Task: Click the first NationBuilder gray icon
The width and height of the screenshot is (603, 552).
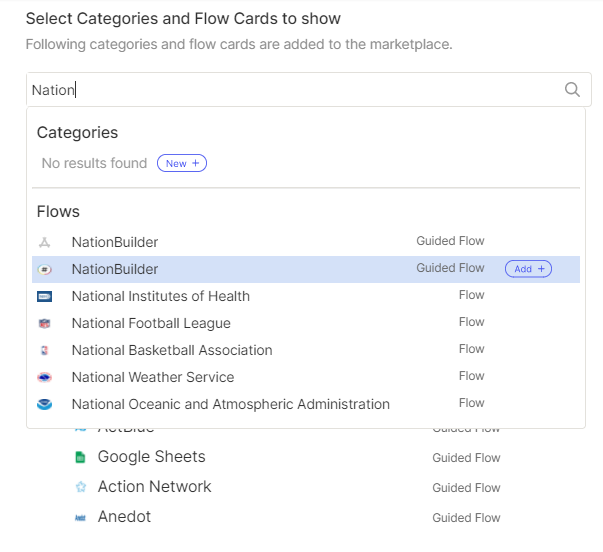Action: pos(45,242)
